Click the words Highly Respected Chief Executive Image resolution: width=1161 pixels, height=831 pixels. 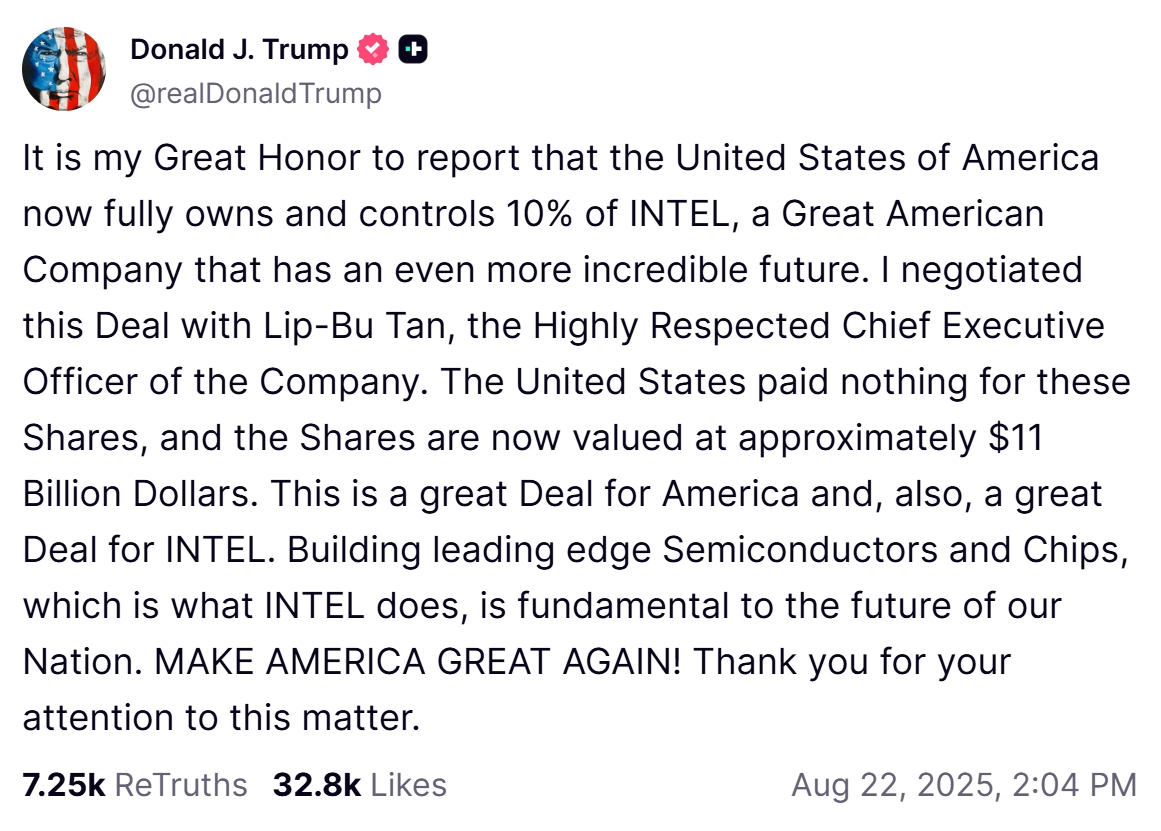click(x=819, y=326)
